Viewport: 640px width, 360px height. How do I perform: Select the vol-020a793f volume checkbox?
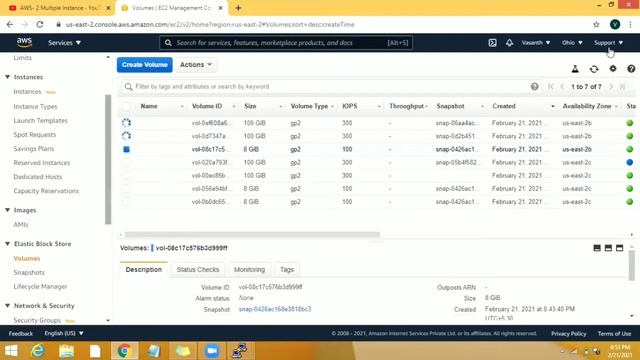coord(127,162)
